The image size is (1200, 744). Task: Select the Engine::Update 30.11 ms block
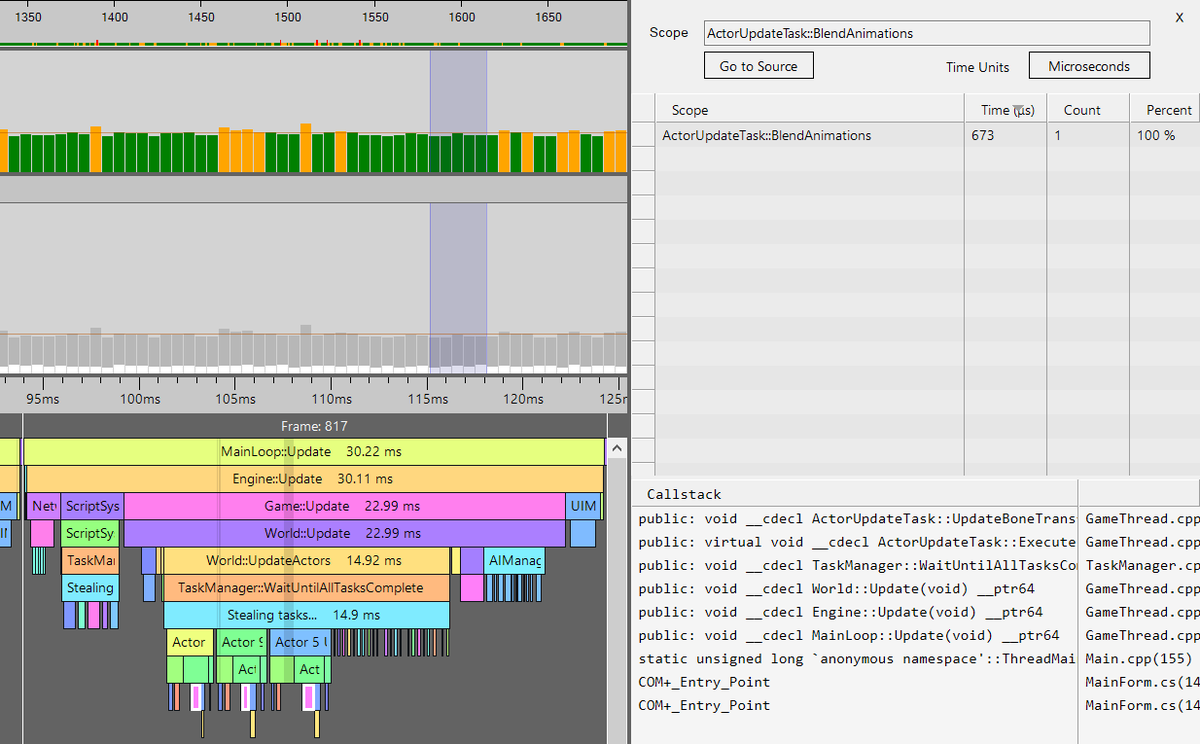pyautogui.click(x=314, y=479)
